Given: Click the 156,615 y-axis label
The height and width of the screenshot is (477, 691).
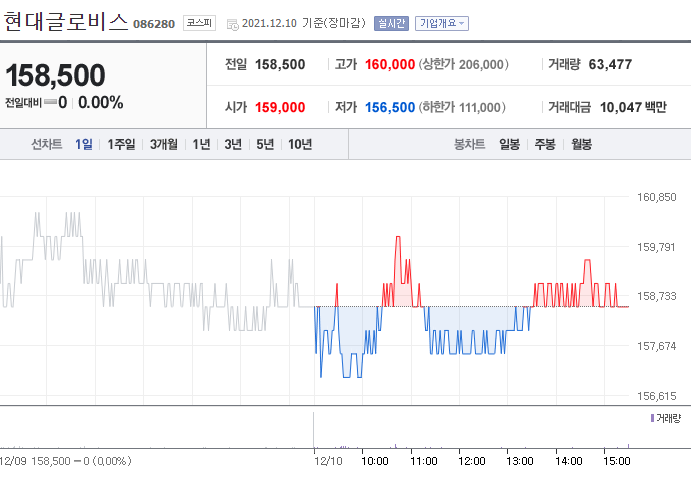Looking at the screenshot, I should 657,396.
